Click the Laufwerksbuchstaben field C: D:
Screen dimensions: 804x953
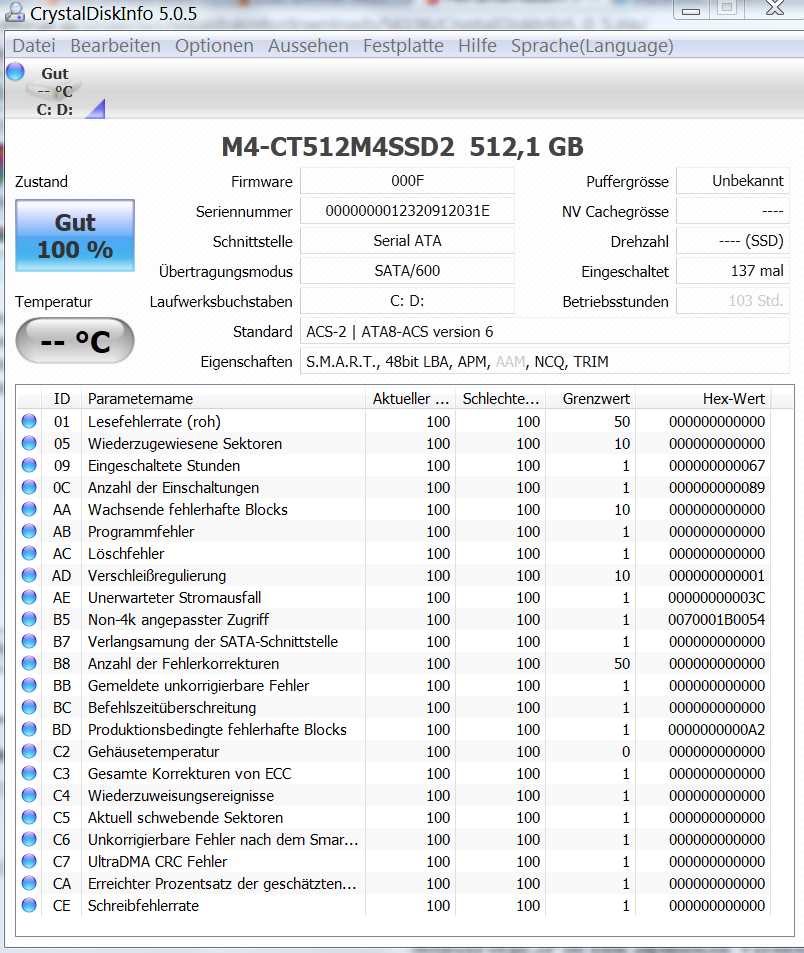pos(407,301)
